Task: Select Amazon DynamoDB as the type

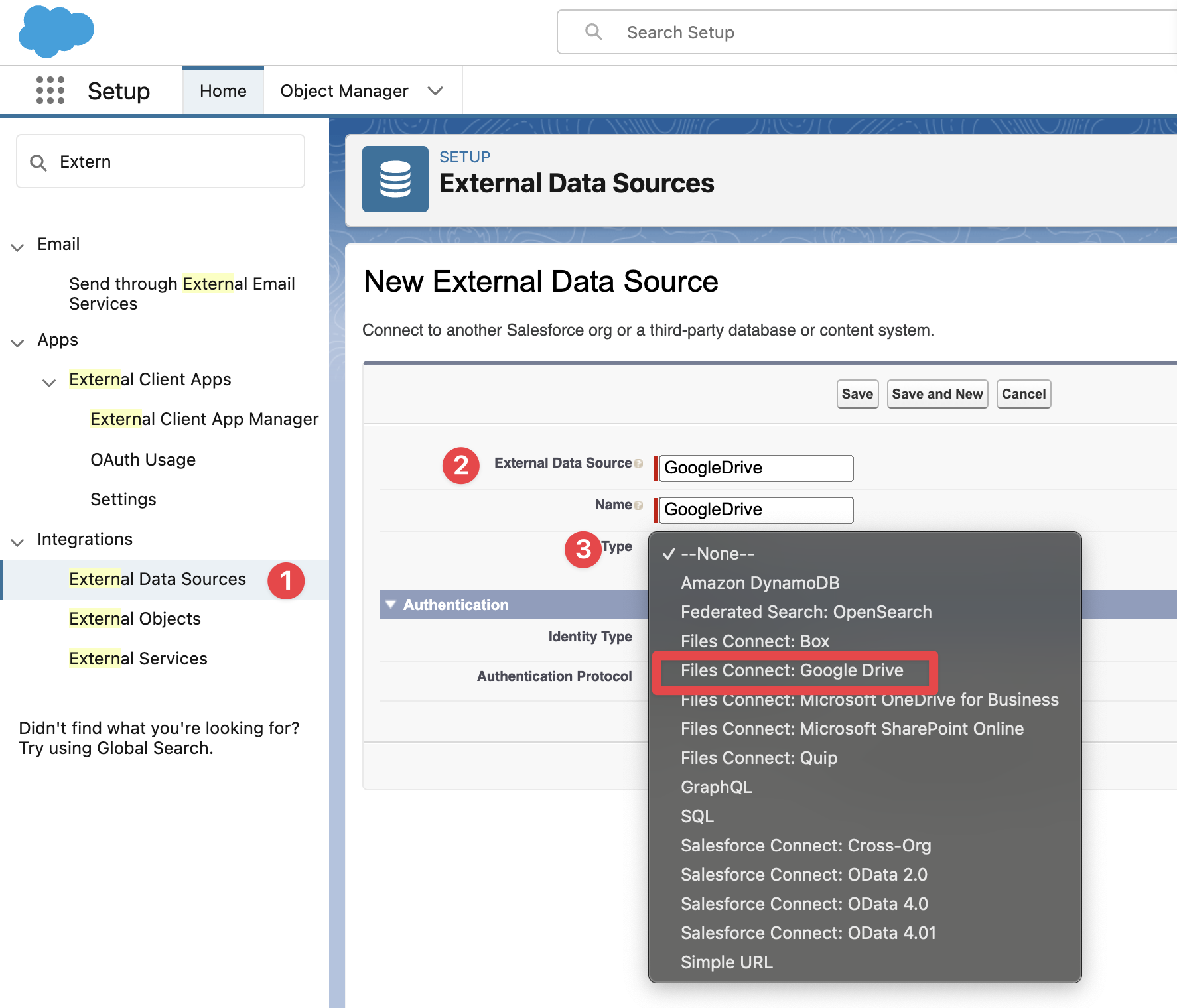Action: pos(760,583)
